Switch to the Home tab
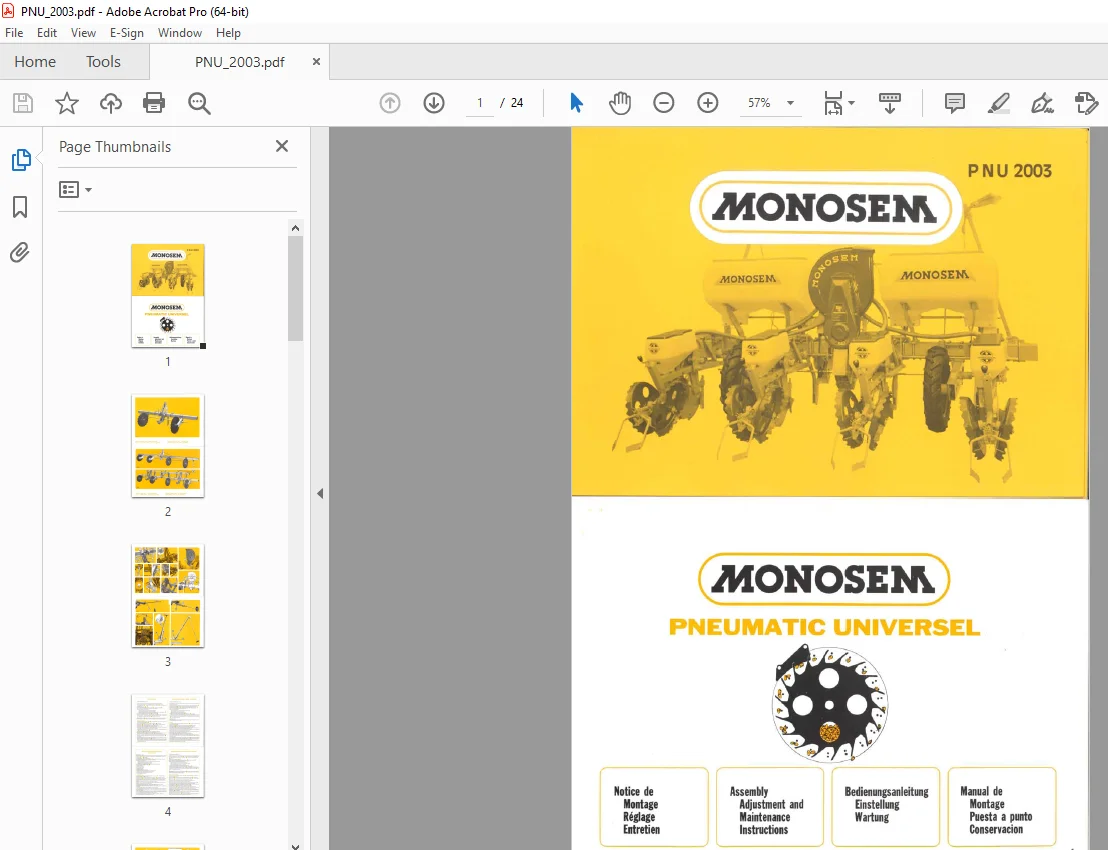The image size is (1108, 850). coord(35,61)
